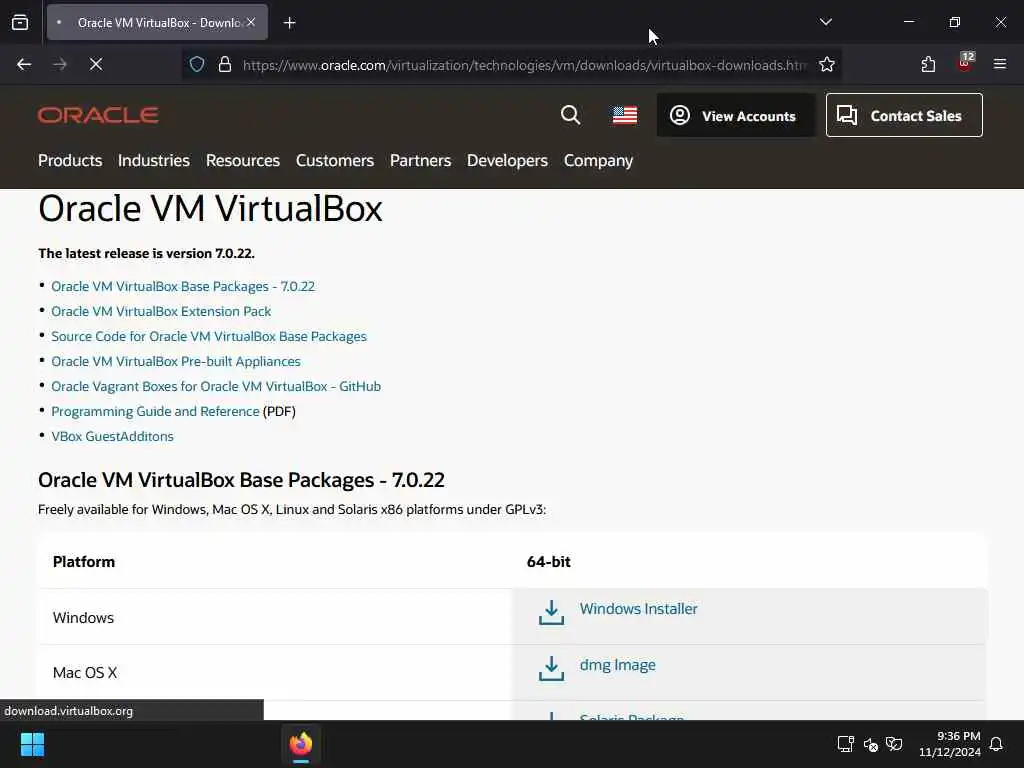Screen dimensions: 1024x768
Task: Click the Platform column header
Action: click(84, 562)
